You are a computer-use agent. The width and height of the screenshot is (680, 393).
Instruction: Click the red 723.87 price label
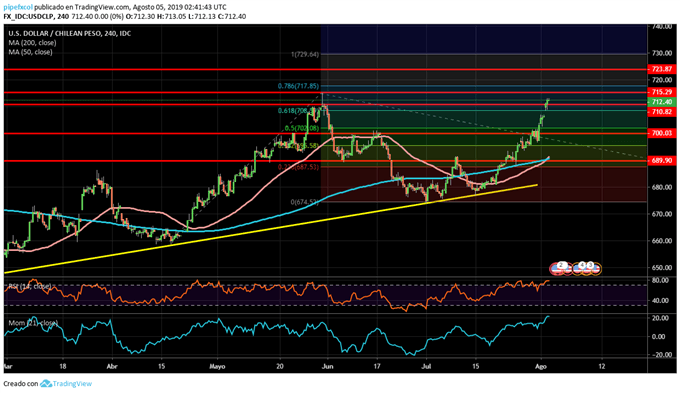(662, 69)
